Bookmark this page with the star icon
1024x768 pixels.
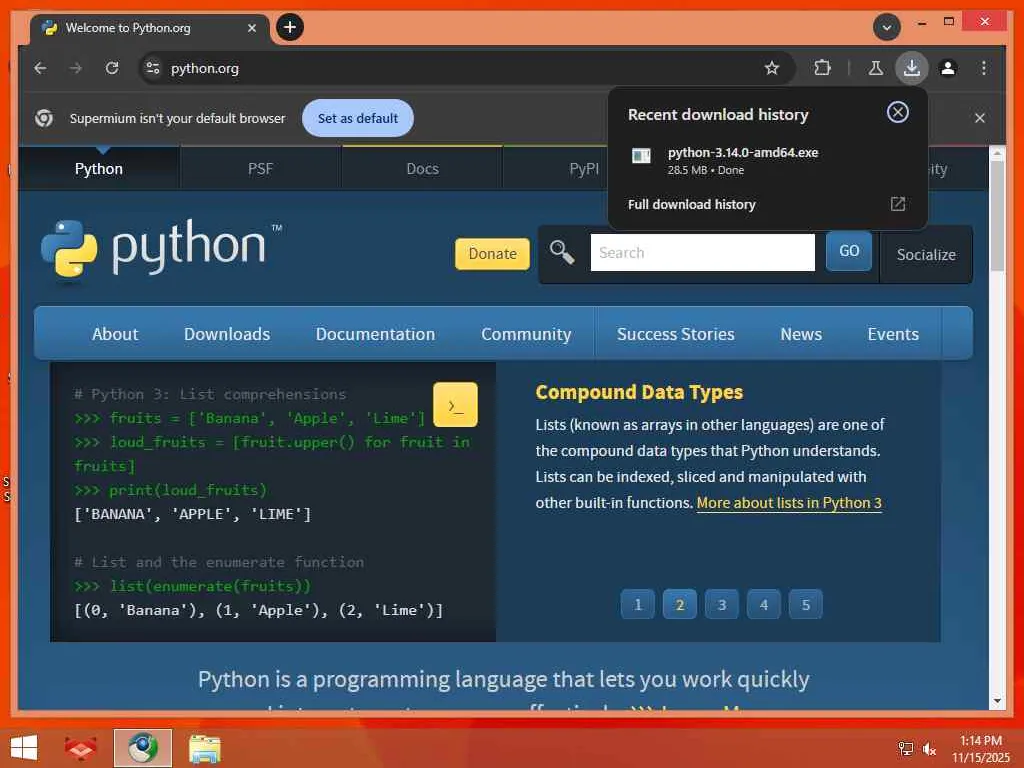point(772,68)
